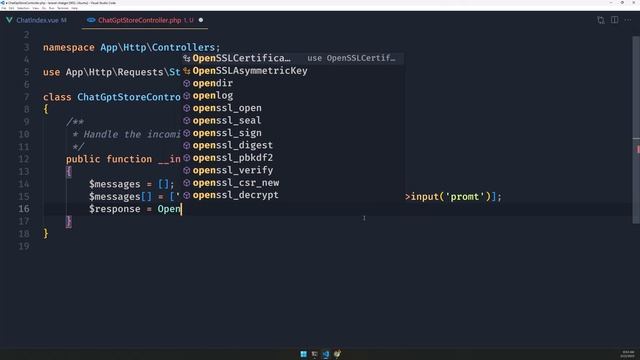Click the function icon beside openssl_pbkdf2
The width and height of the screenshot is (640, 360).
coord(187,158)
